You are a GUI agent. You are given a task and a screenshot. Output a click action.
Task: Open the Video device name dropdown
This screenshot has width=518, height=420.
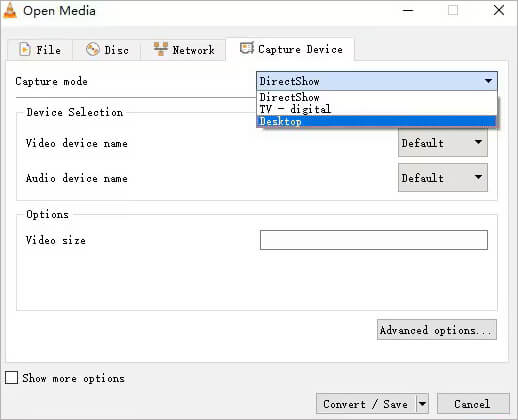(x=443, y=143)
